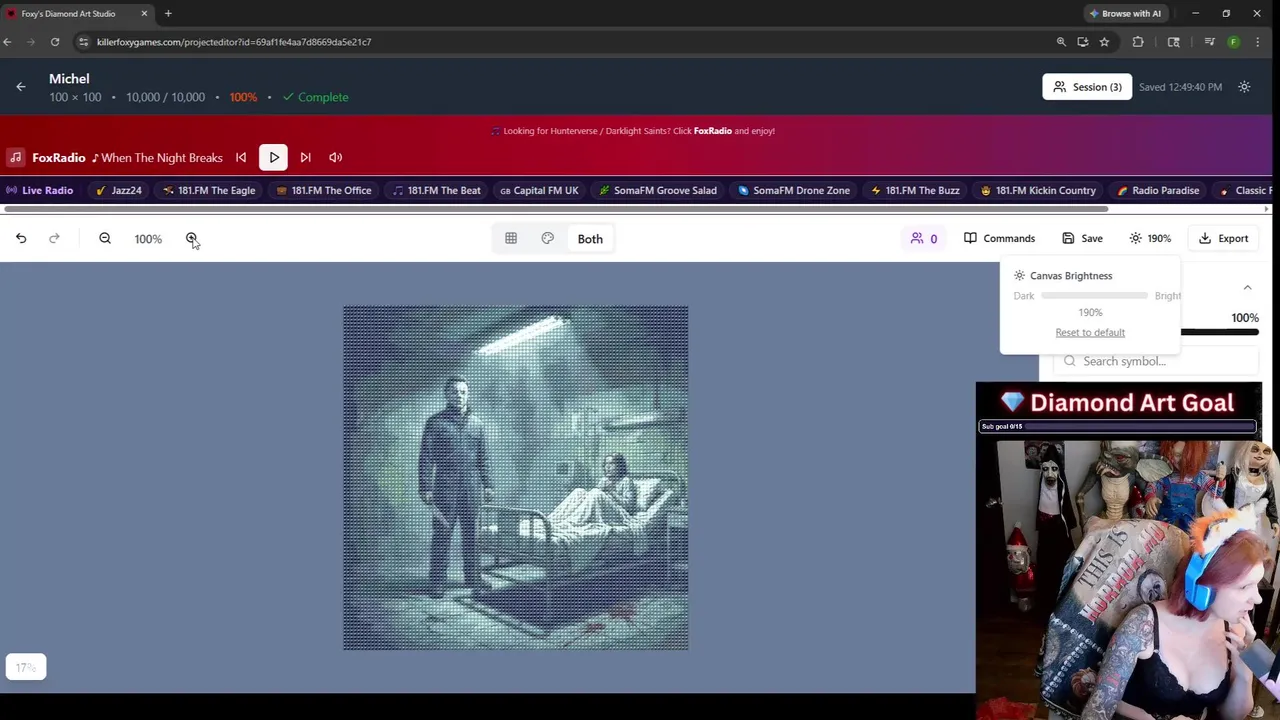Choose the Radio Paradise station
This screenshot has height=720, width=1280.
pyautogui.click(x=1158, y=190)
